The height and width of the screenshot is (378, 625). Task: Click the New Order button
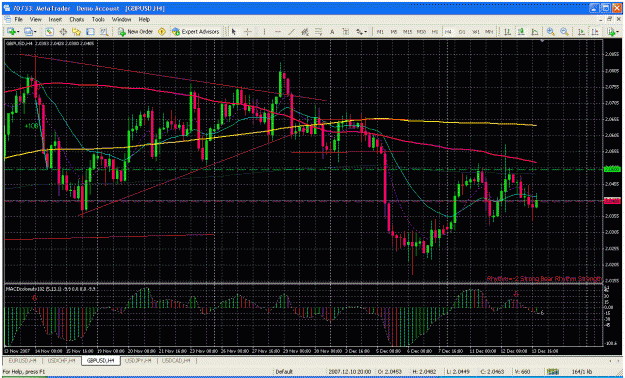136,32
